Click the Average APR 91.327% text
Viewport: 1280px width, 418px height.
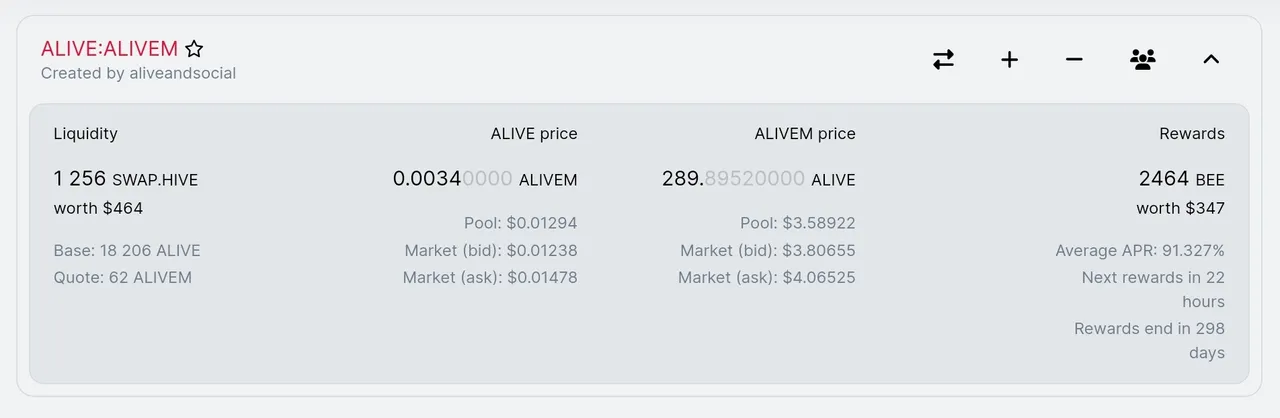[1139, 250]
